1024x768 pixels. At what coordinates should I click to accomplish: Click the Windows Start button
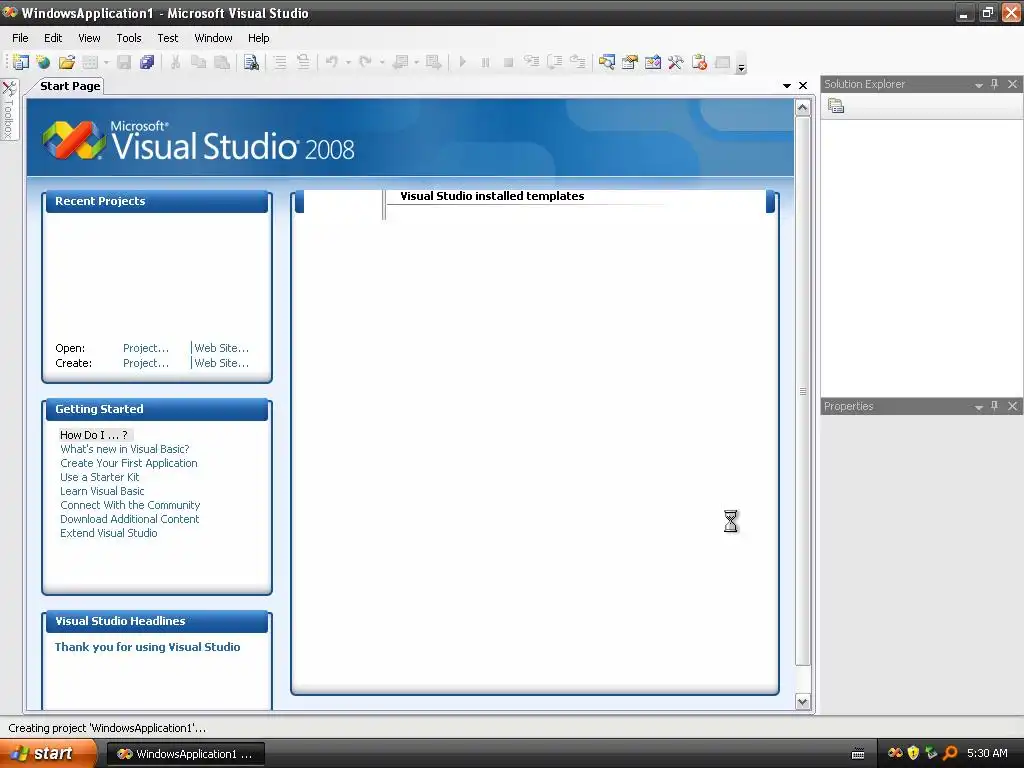(48, 754)
